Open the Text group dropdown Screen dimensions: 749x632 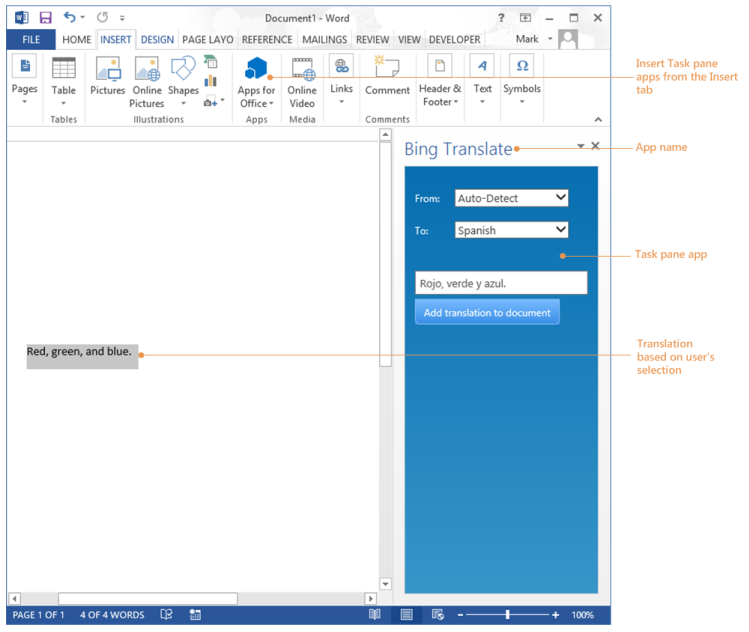482,80
